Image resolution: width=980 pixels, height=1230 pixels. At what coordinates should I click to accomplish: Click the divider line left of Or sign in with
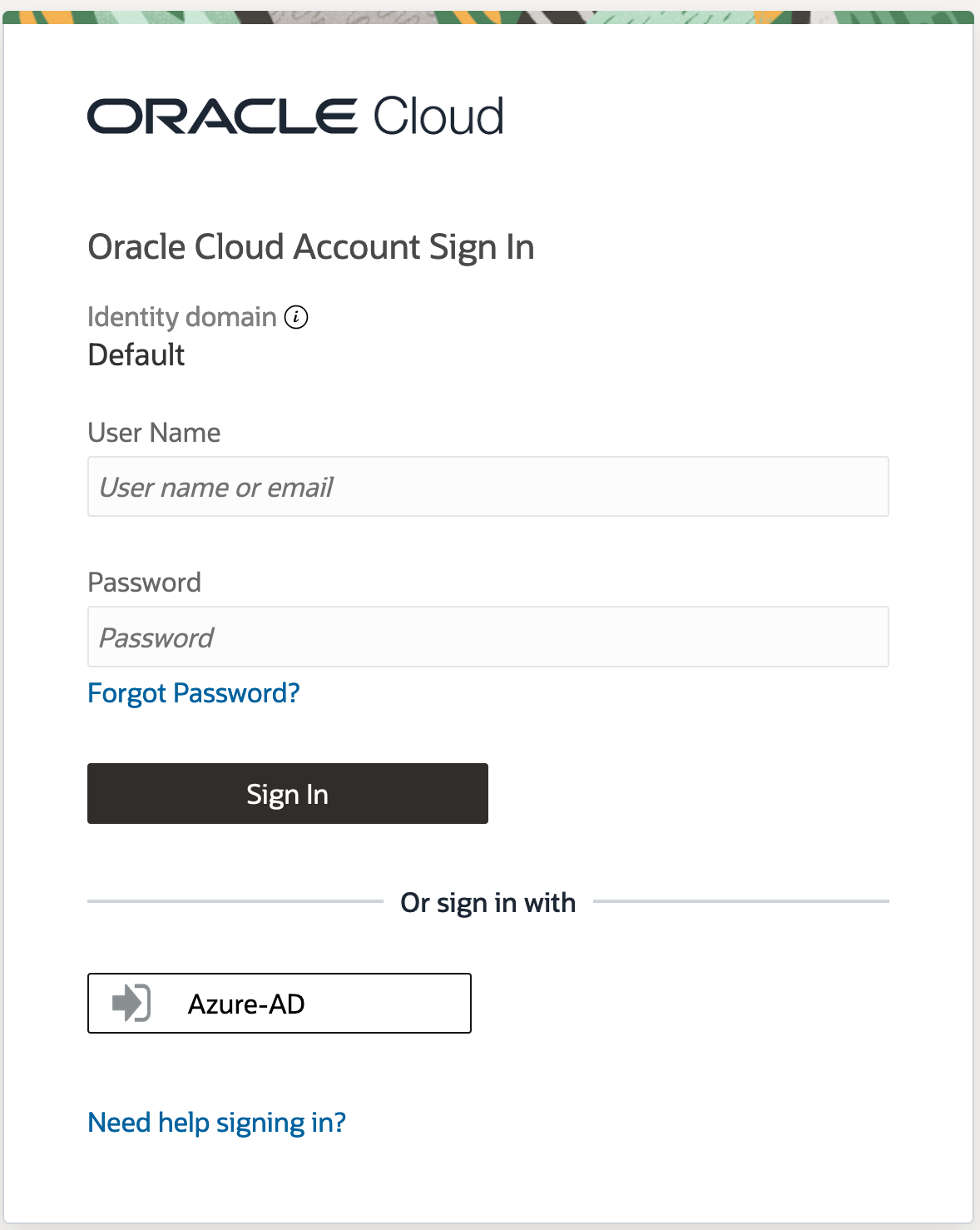click(x=235, y=901)
